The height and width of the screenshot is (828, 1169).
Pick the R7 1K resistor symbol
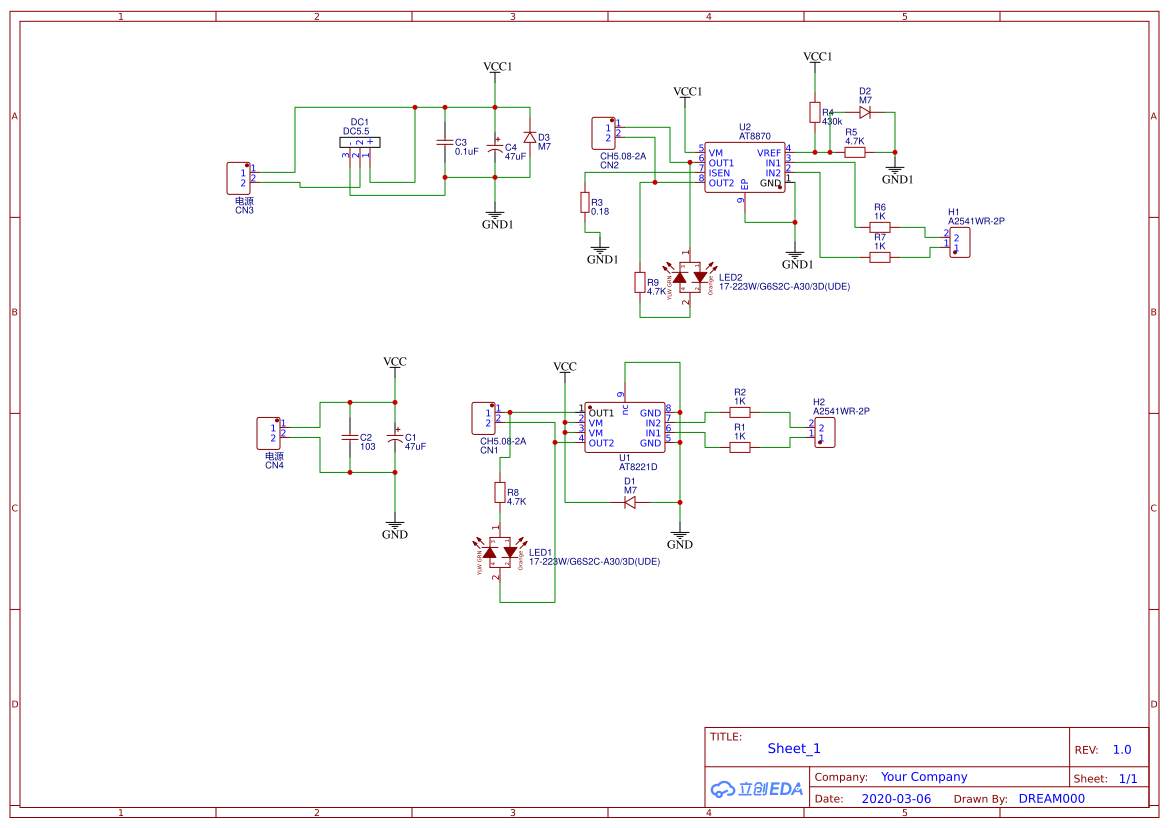[x=880, y=258]
